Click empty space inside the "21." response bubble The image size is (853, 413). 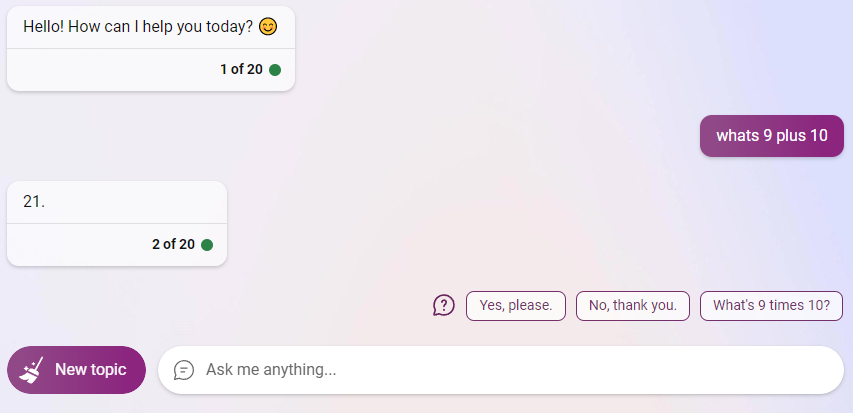click(136, 202)
